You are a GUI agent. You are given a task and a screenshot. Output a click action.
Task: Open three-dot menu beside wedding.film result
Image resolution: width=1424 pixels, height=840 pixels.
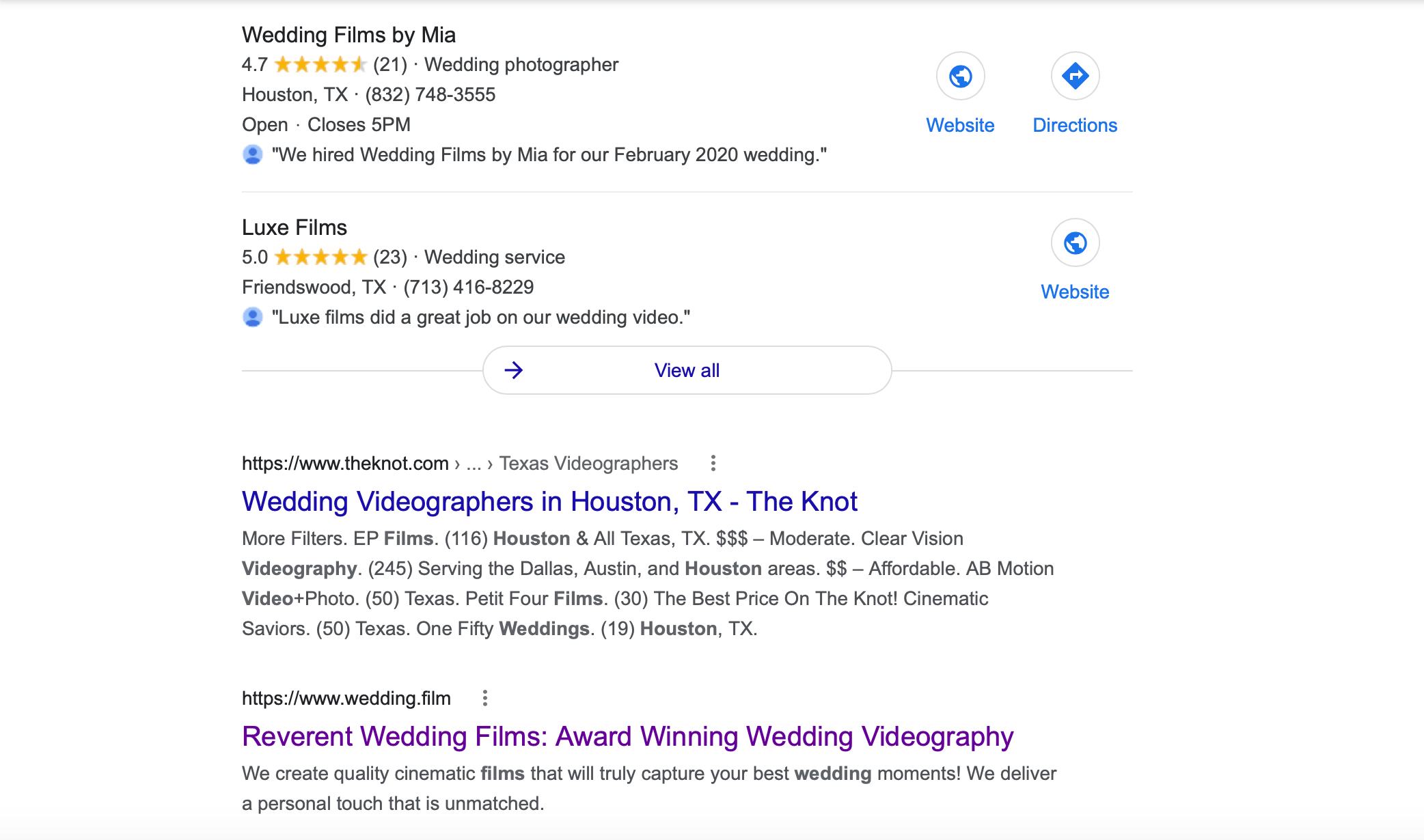coord(484,698)
